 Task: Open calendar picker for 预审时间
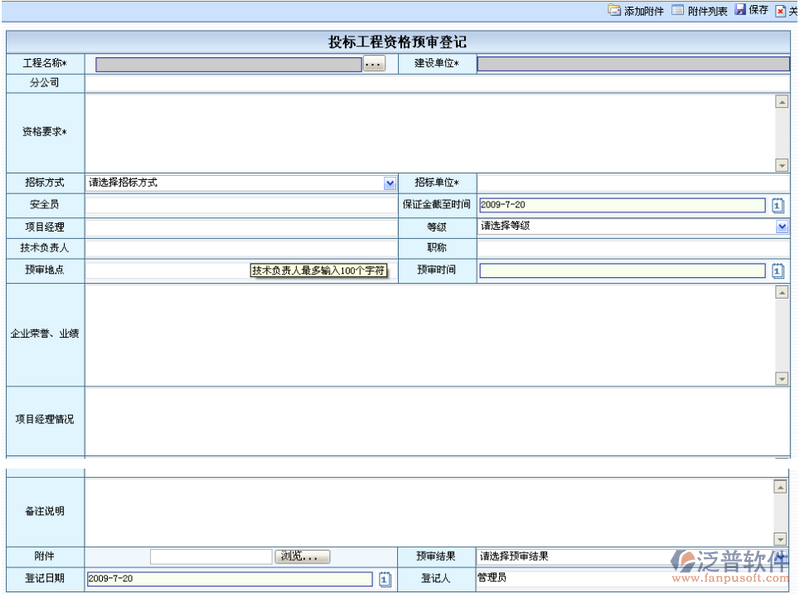click(778, 270)
